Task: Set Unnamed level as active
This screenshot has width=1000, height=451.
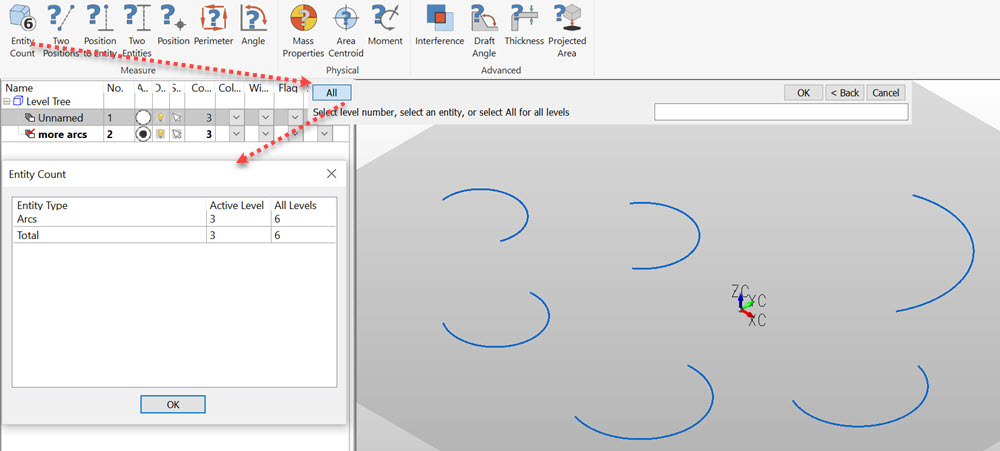Action: (143, 118)
